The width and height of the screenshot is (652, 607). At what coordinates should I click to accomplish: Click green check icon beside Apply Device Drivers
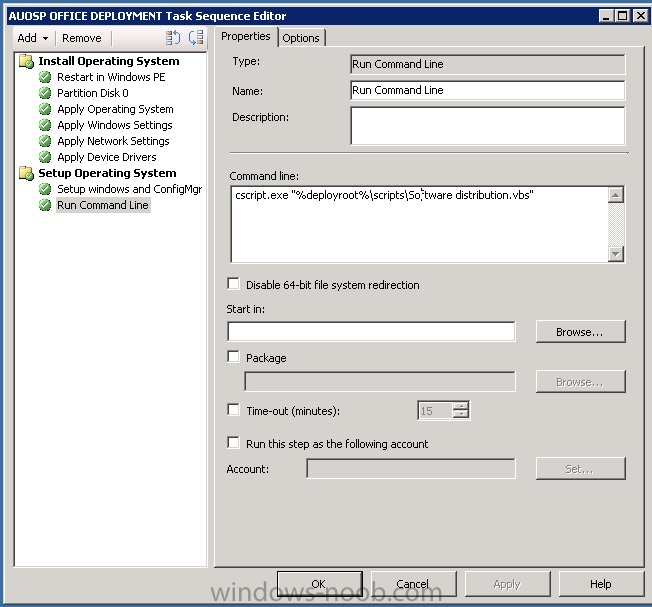coord(45,157)
